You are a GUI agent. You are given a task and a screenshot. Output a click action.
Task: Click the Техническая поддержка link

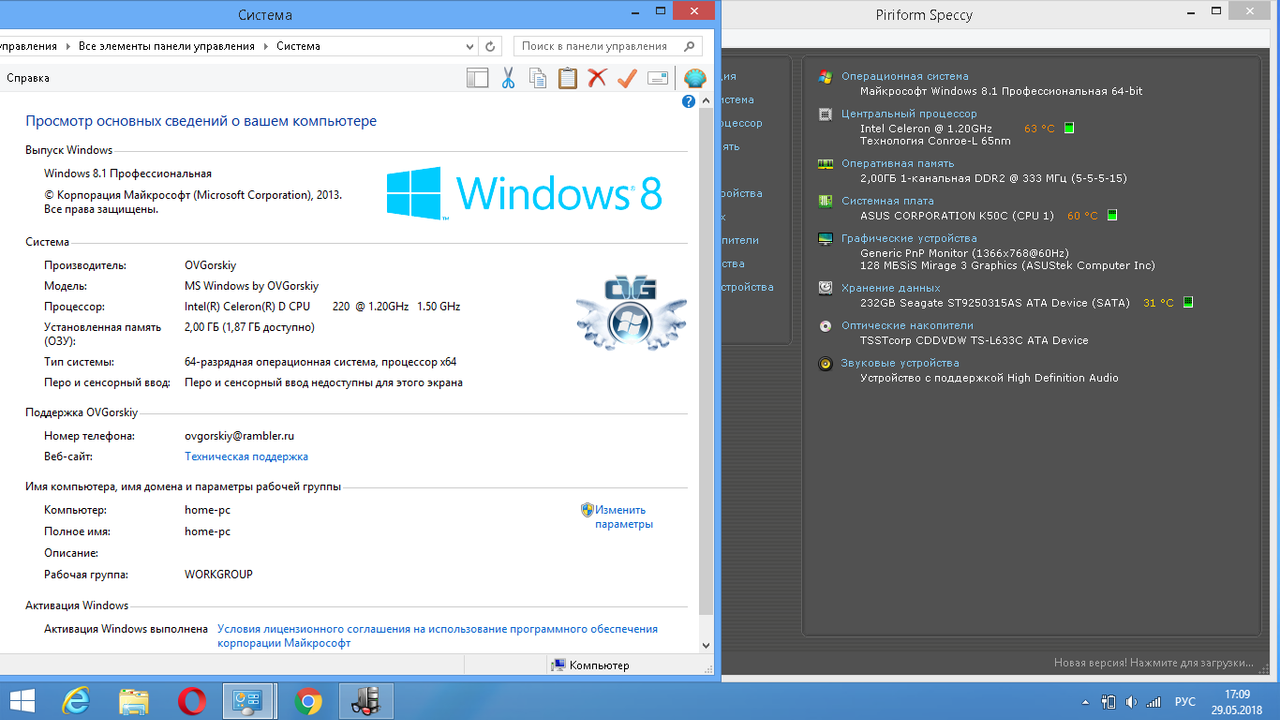pyautogui.click(x=246, y=457)
